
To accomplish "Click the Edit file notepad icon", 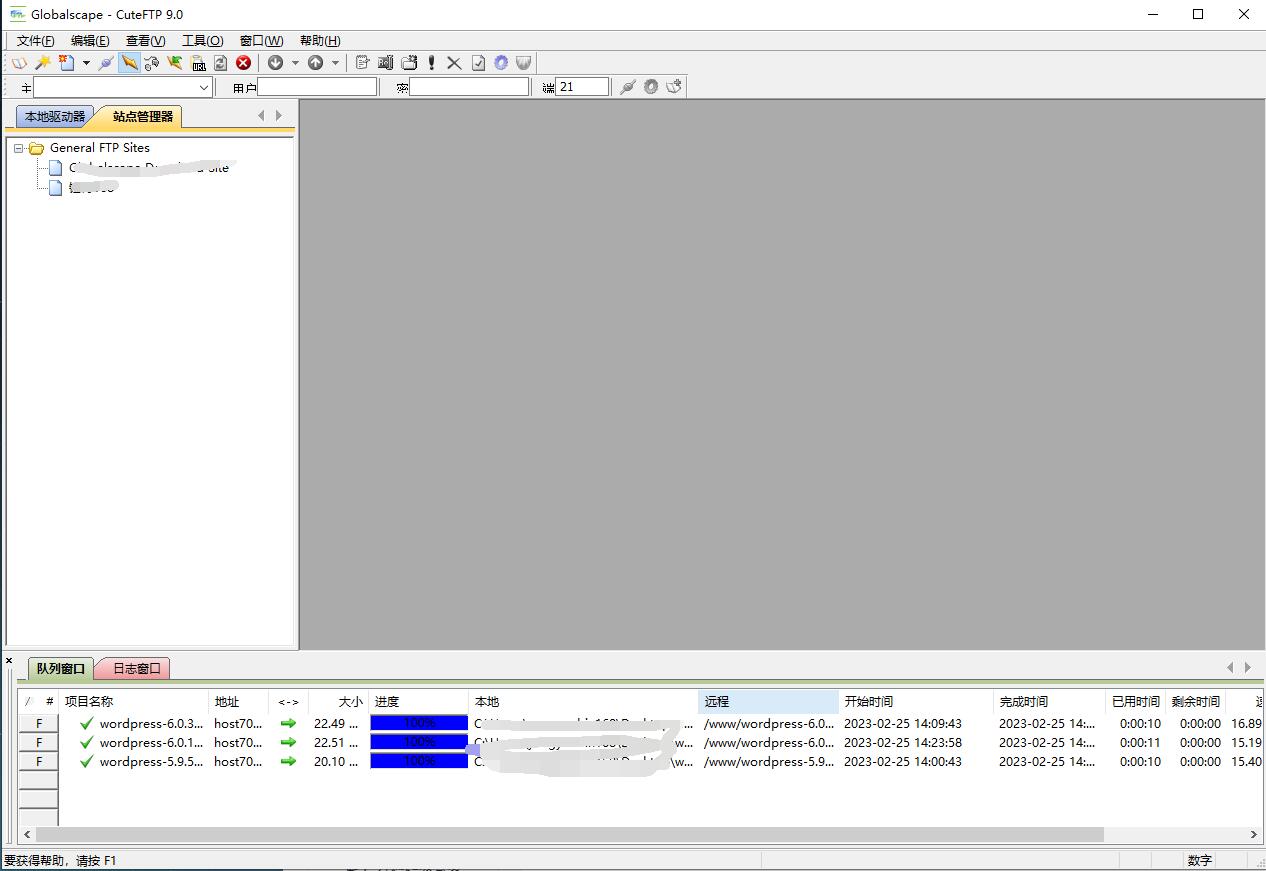I will tap(363, 63).
